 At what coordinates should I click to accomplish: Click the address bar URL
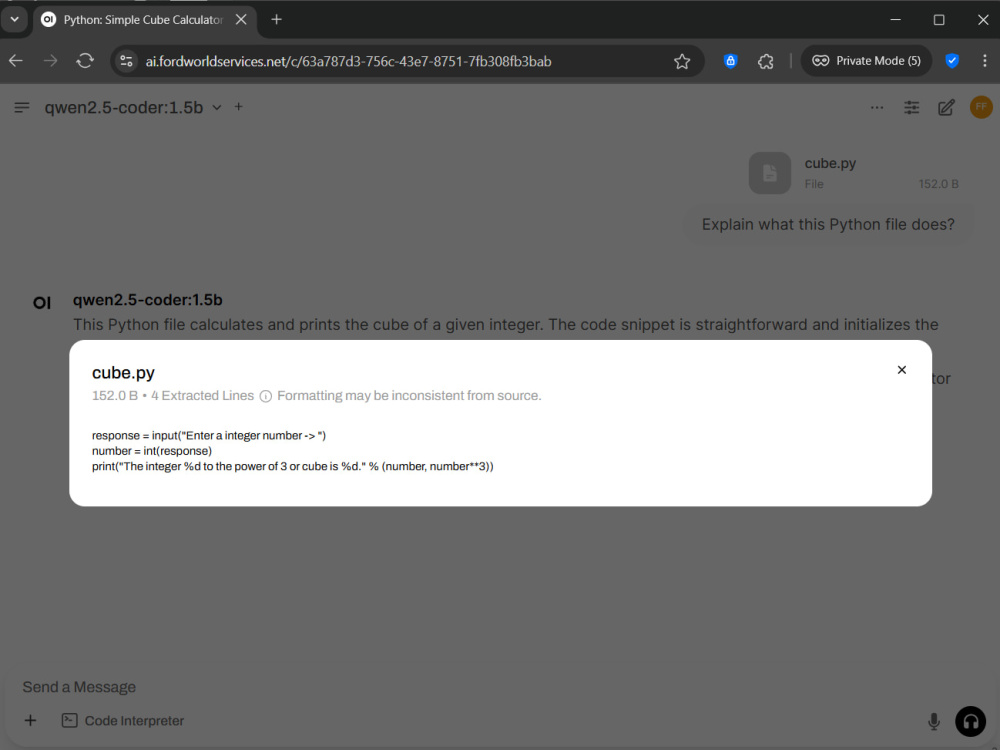click(x=348, y=61)
